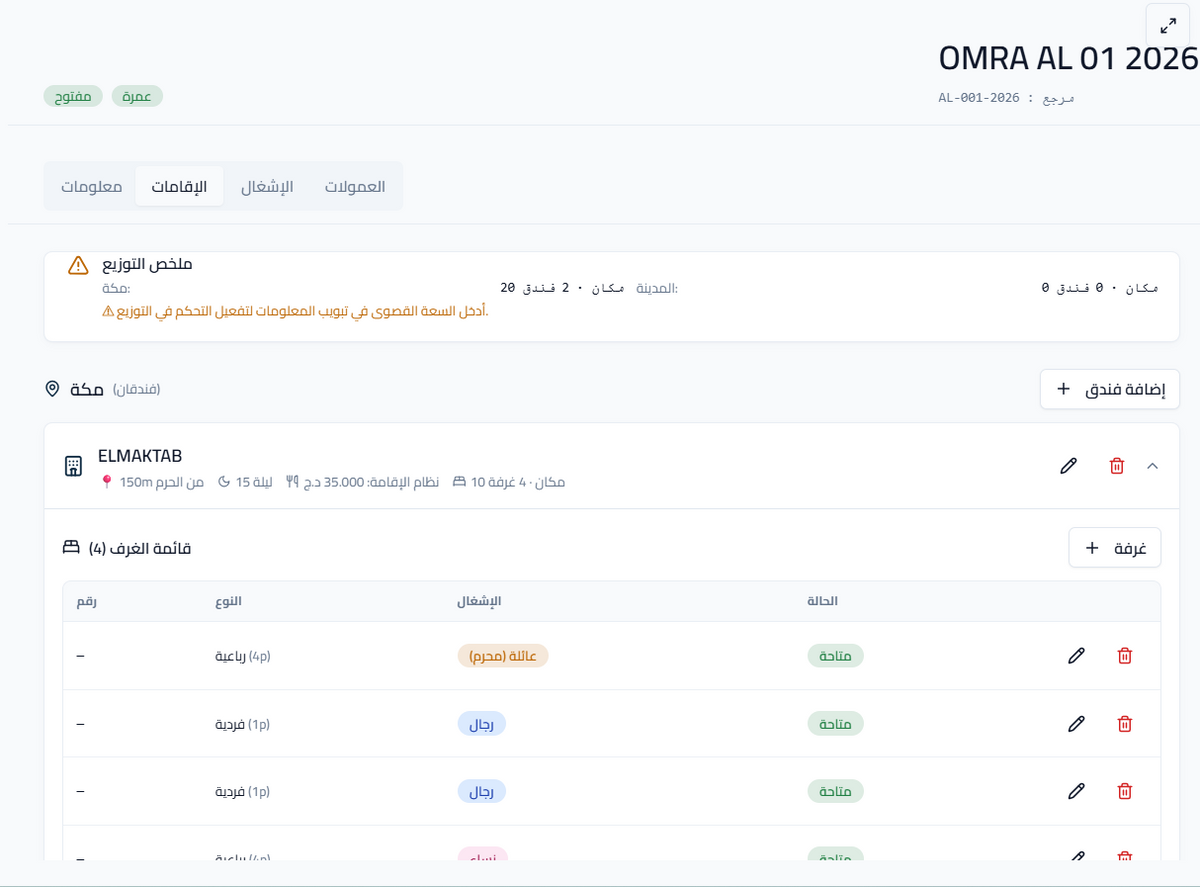Click the orange max capacity warning message
Image resolution: width=1200 pixels, height=887 pixels.
(x=295, y=311)
